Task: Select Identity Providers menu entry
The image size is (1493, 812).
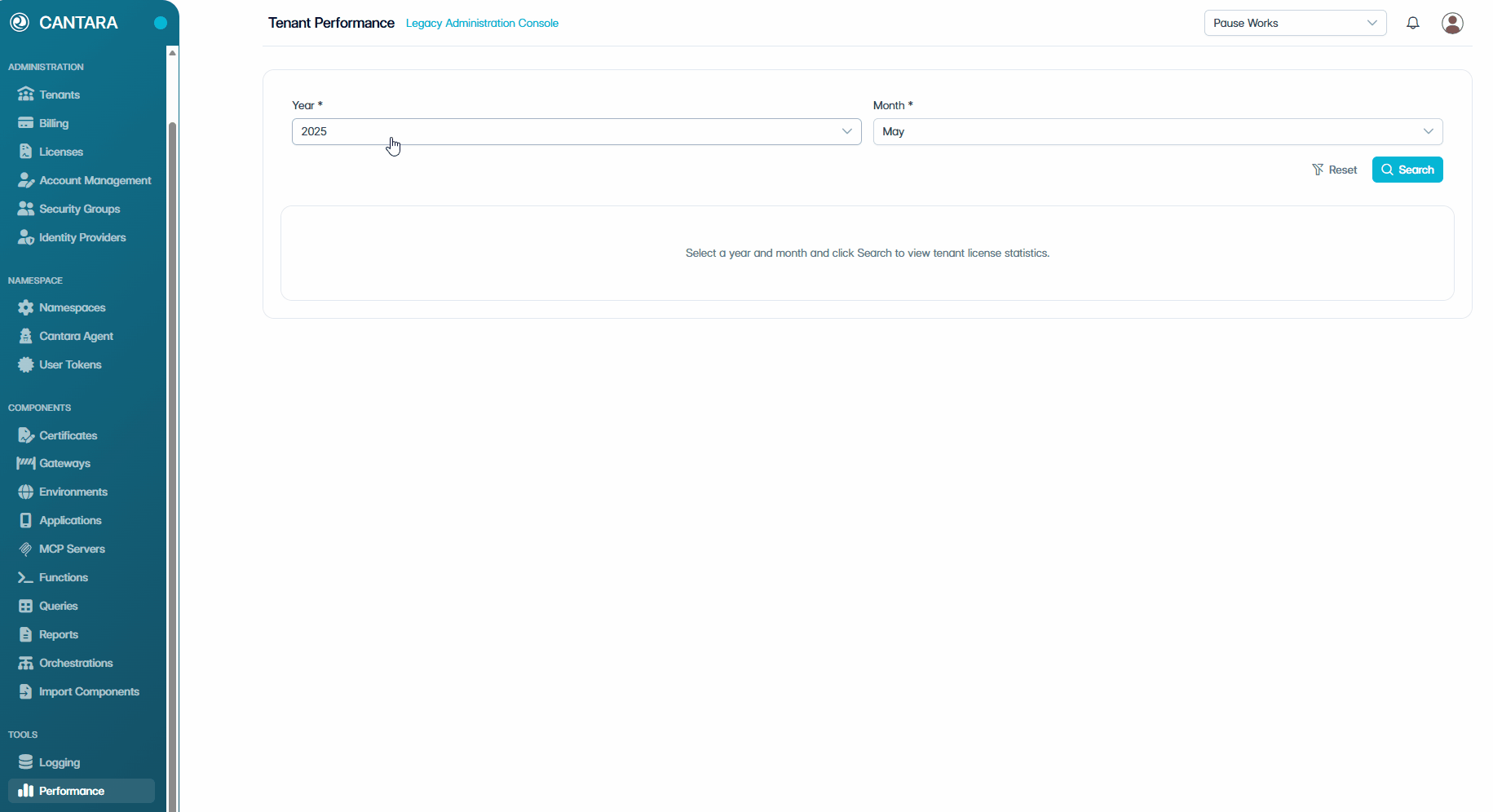Action: pos(82,237)
